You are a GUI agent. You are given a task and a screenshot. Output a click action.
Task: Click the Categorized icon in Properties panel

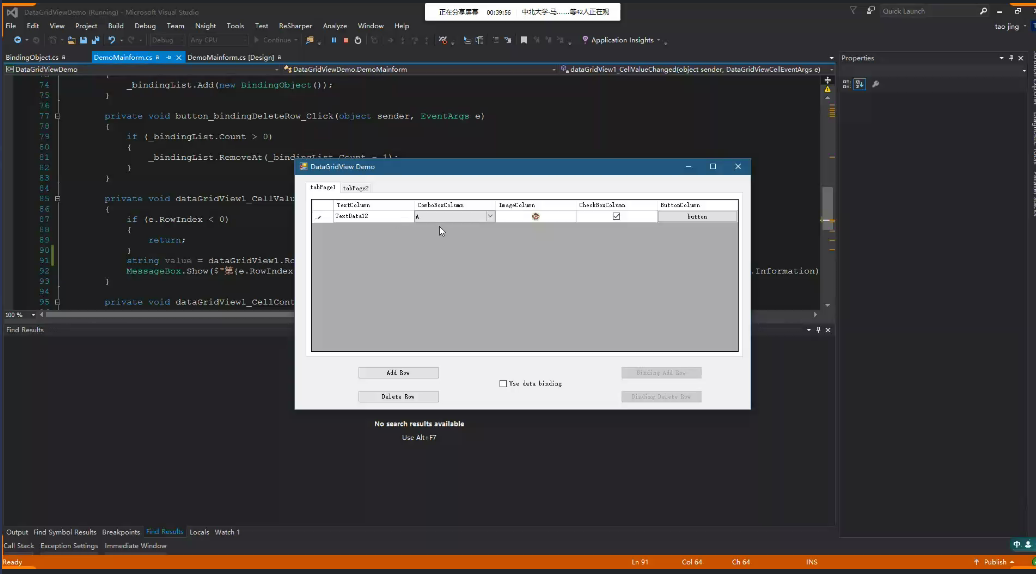(x=848, y=84)
